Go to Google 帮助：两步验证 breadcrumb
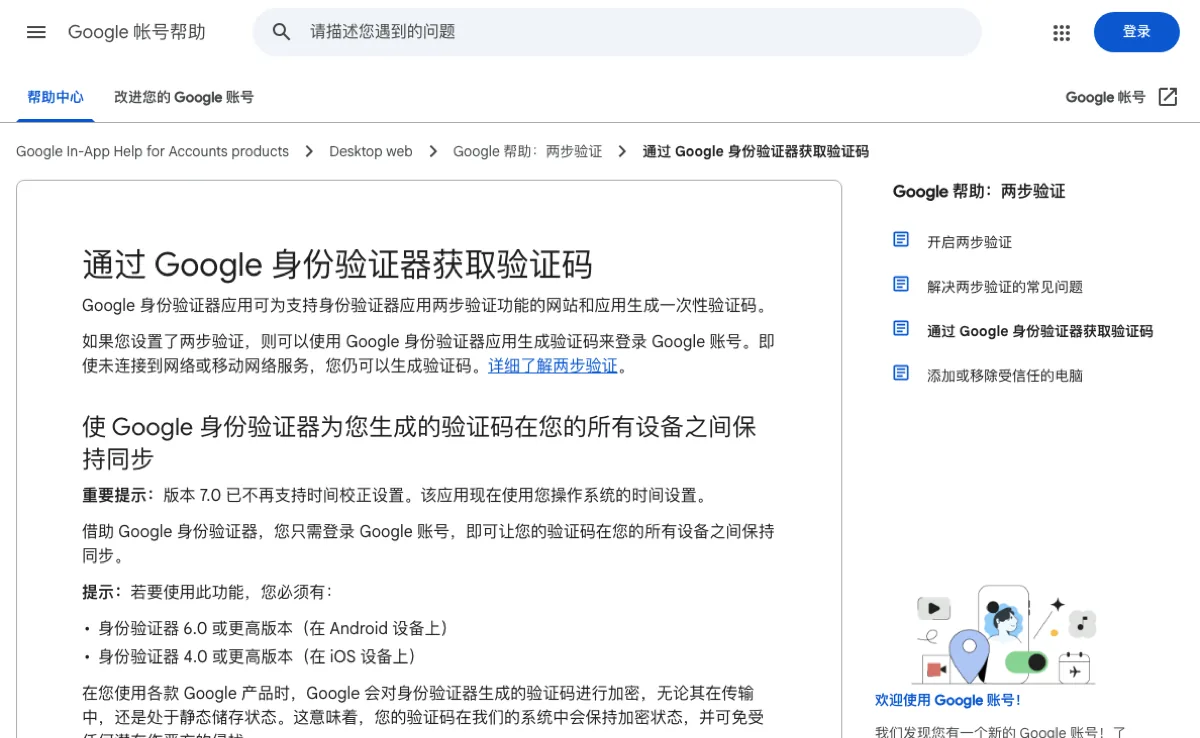The height and width of the screenshot is (738, 1200). [528, 151]
